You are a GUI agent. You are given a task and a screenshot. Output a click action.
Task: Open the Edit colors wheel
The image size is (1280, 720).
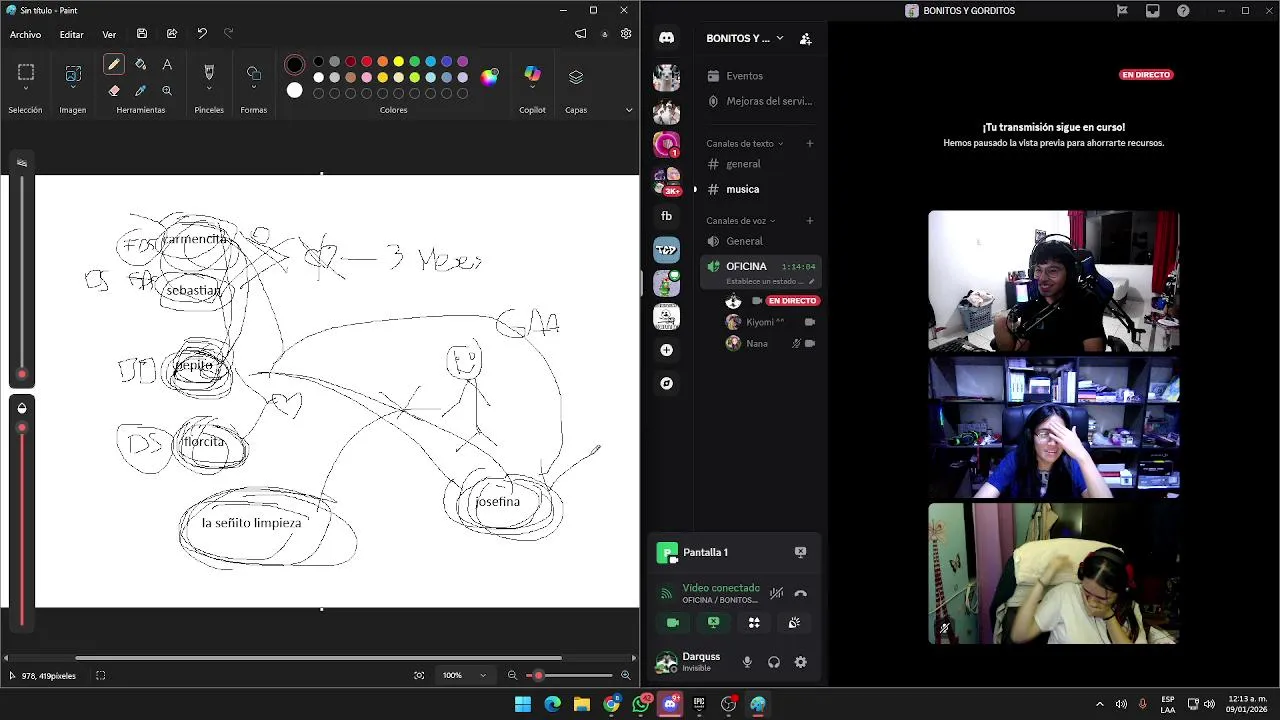point(489,77)
